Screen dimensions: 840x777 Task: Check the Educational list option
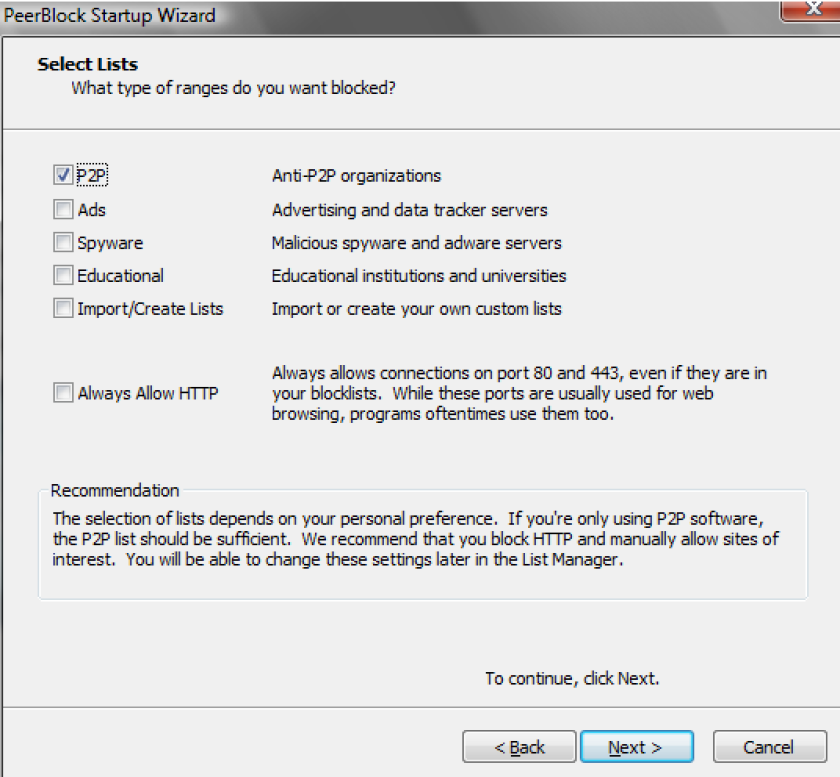63,275
